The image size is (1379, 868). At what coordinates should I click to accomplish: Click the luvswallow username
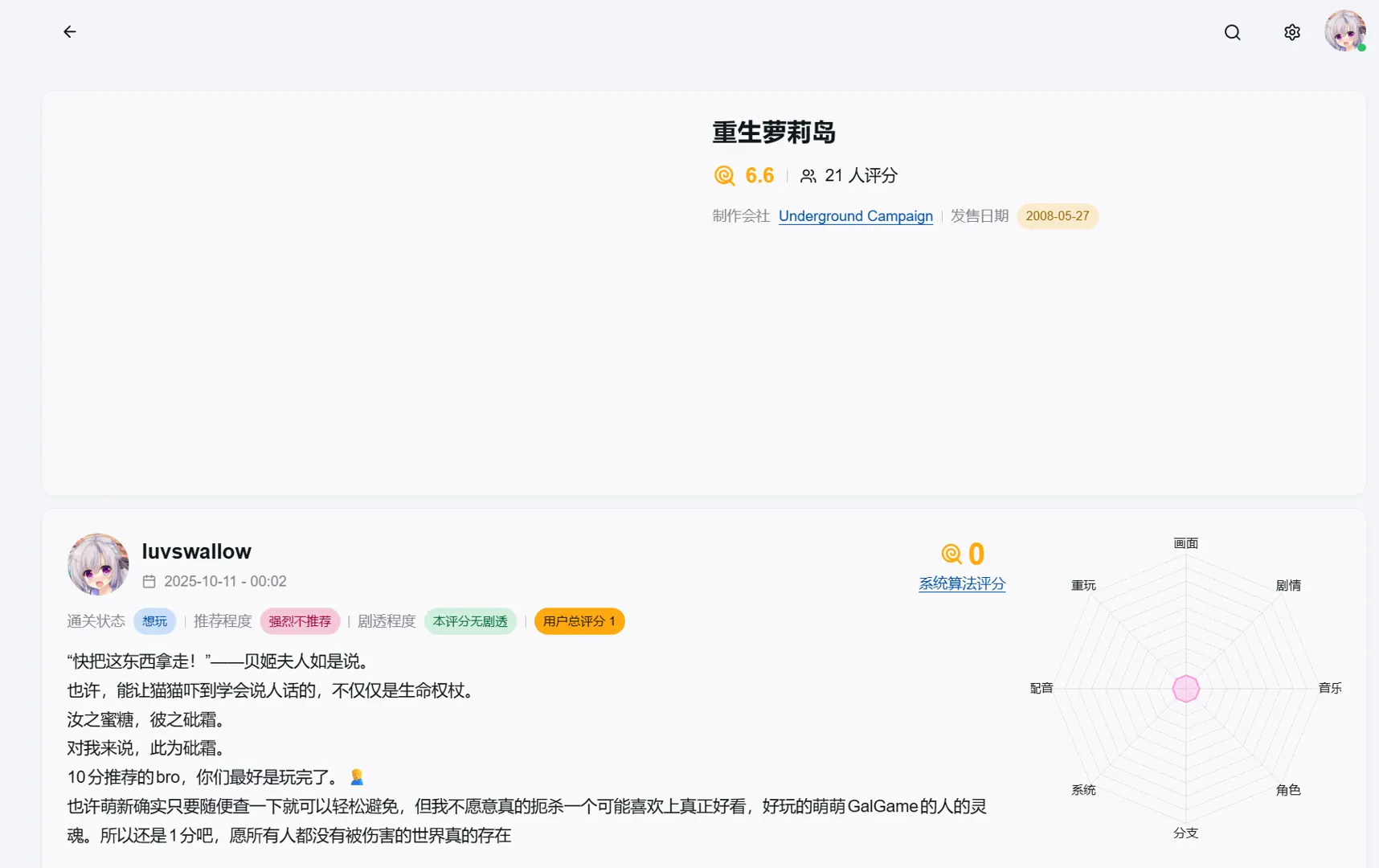(196, 551)
